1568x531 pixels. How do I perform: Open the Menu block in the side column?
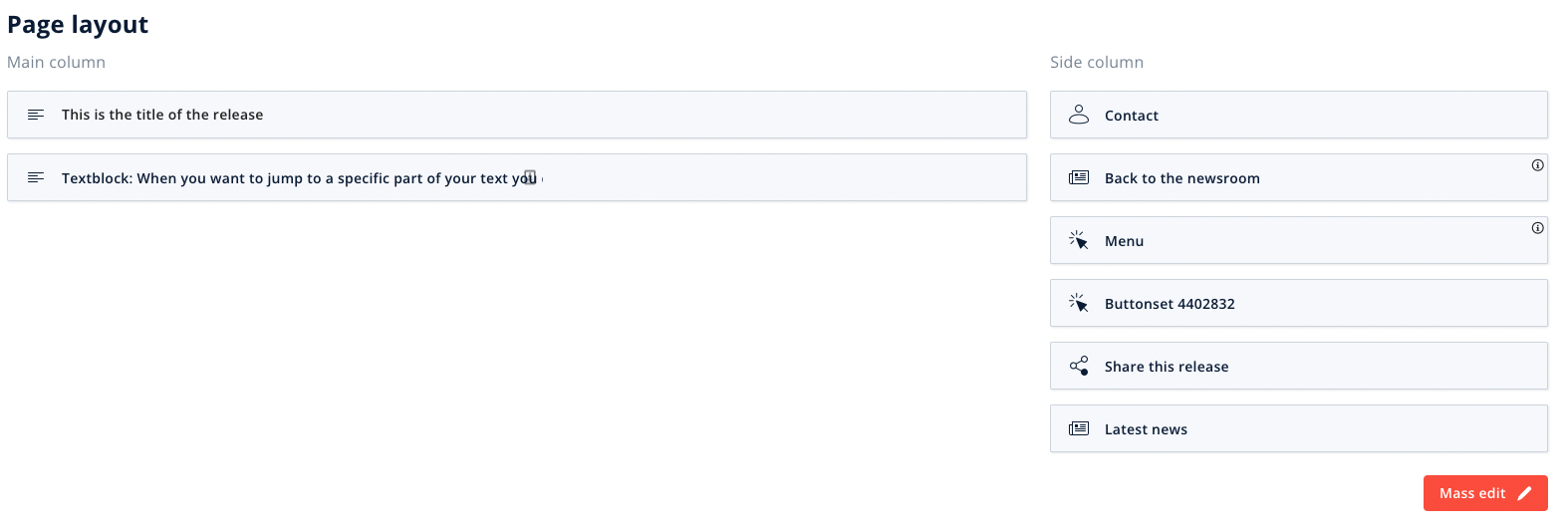[x=1124, y=241]
